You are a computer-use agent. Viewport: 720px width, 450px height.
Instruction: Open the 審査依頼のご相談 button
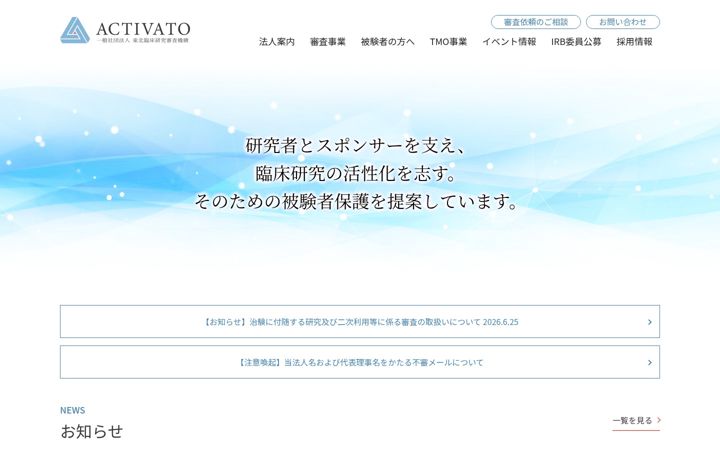535,22
